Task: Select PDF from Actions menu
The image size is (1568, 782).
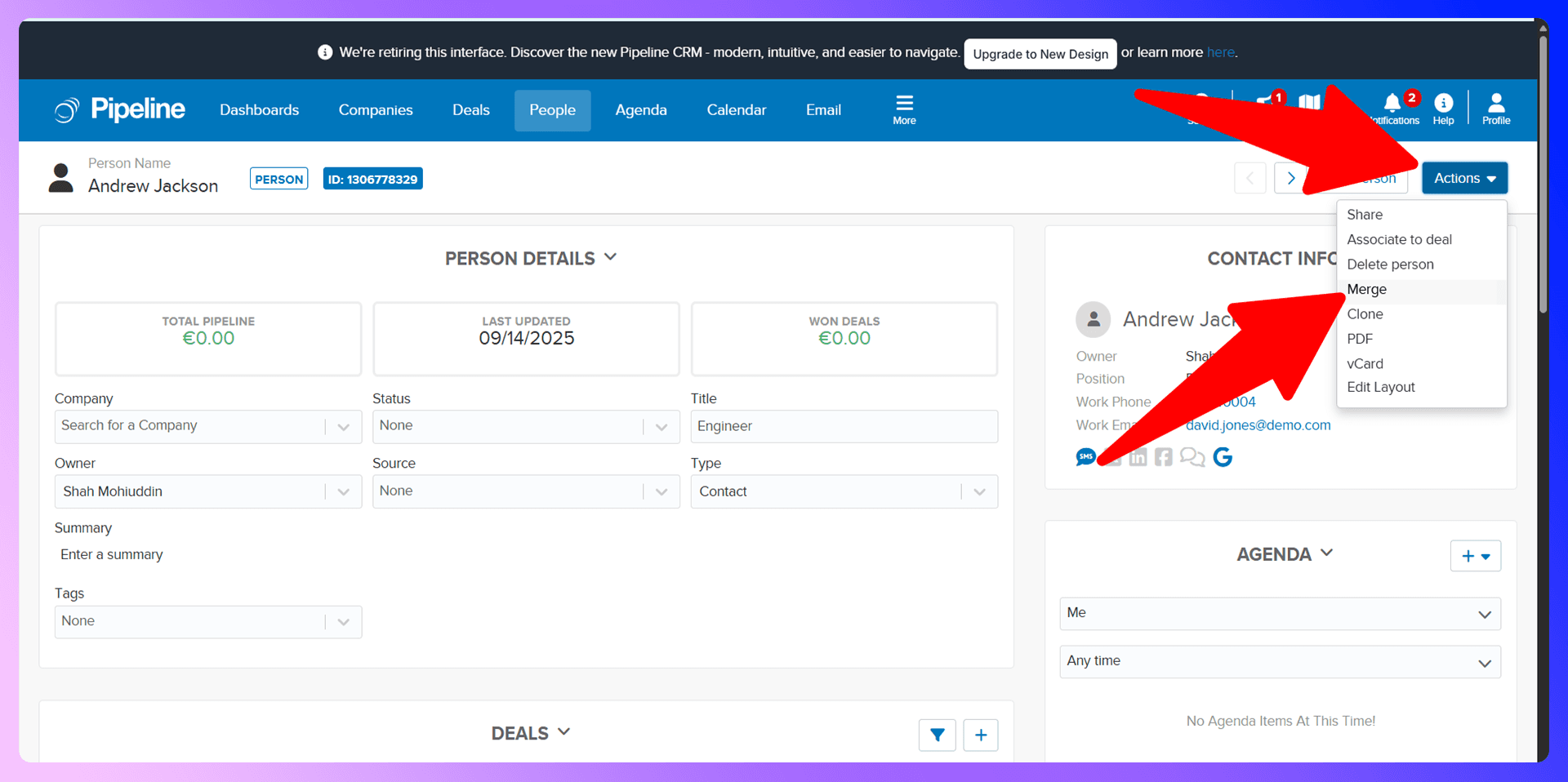Action: [1422, 339]
